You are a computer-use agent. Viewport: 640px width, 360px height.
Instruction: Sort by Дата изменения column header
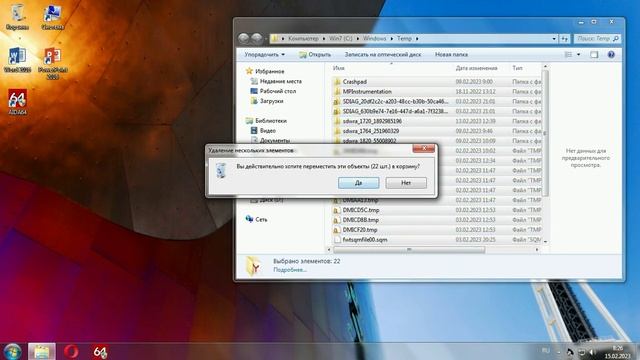pos(476,68)
